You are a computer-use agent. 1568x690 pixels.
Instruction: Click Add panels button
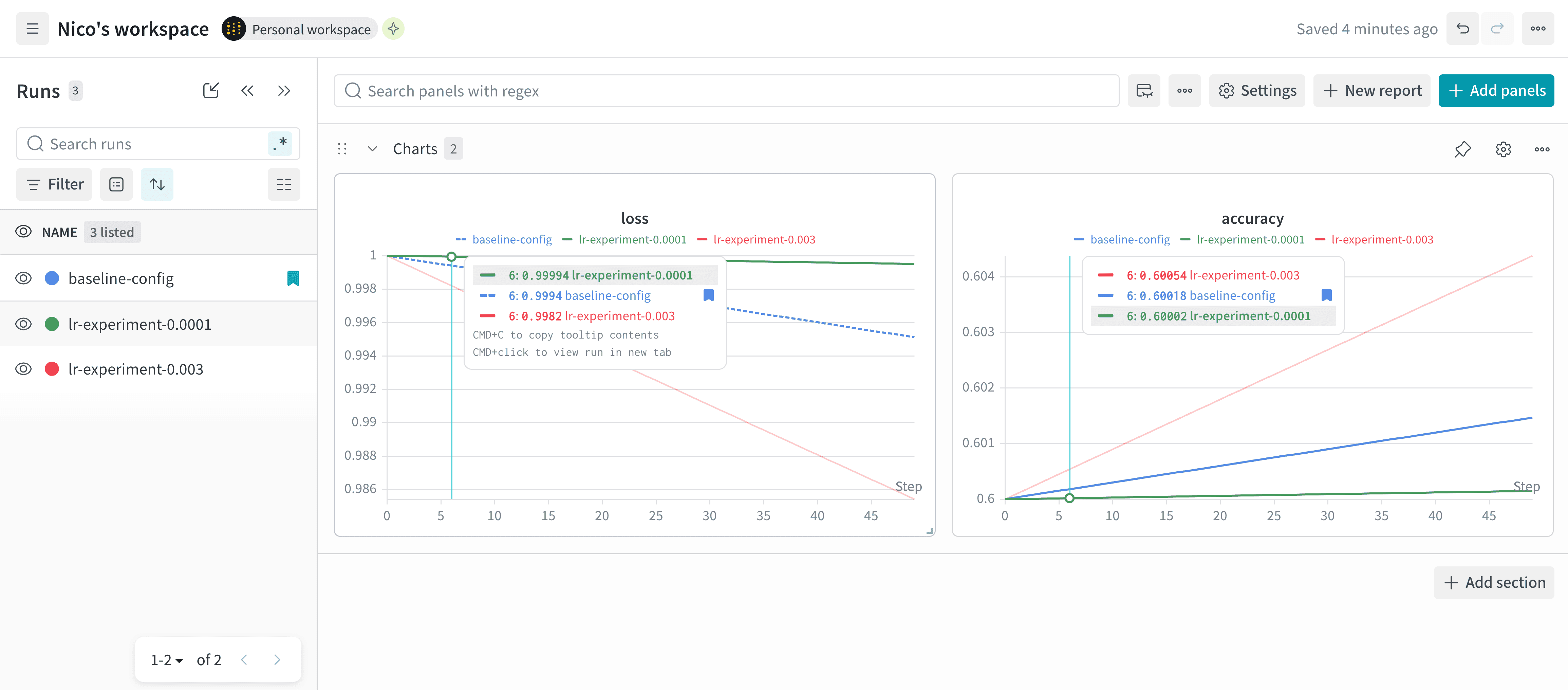coord(1496,91)
